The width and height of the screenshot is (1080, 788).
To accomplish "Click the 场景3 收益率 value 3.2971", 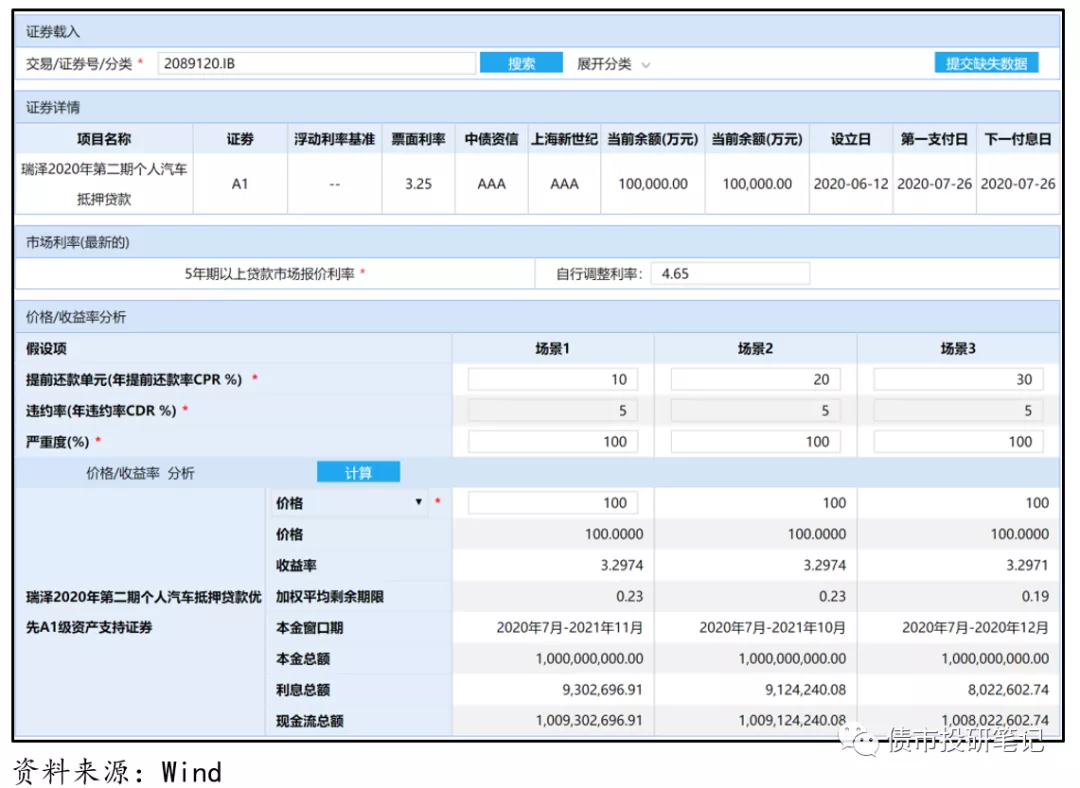I will point(1026,566).
